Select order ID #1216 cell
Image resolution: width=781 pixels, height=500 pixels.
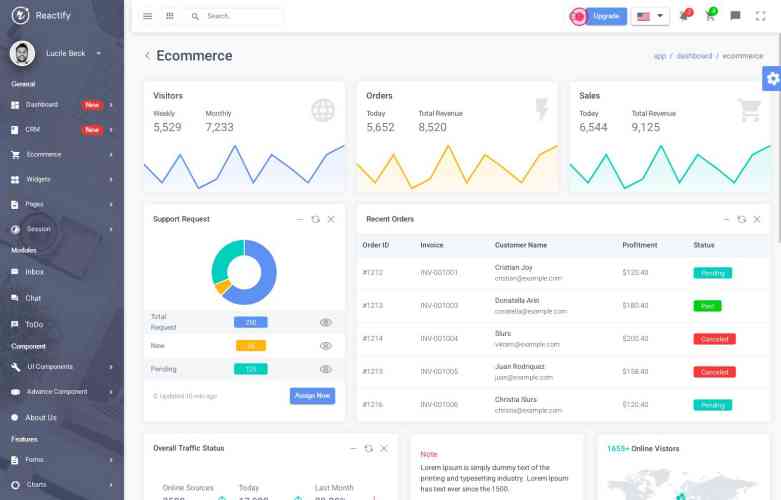click(373, 404)
